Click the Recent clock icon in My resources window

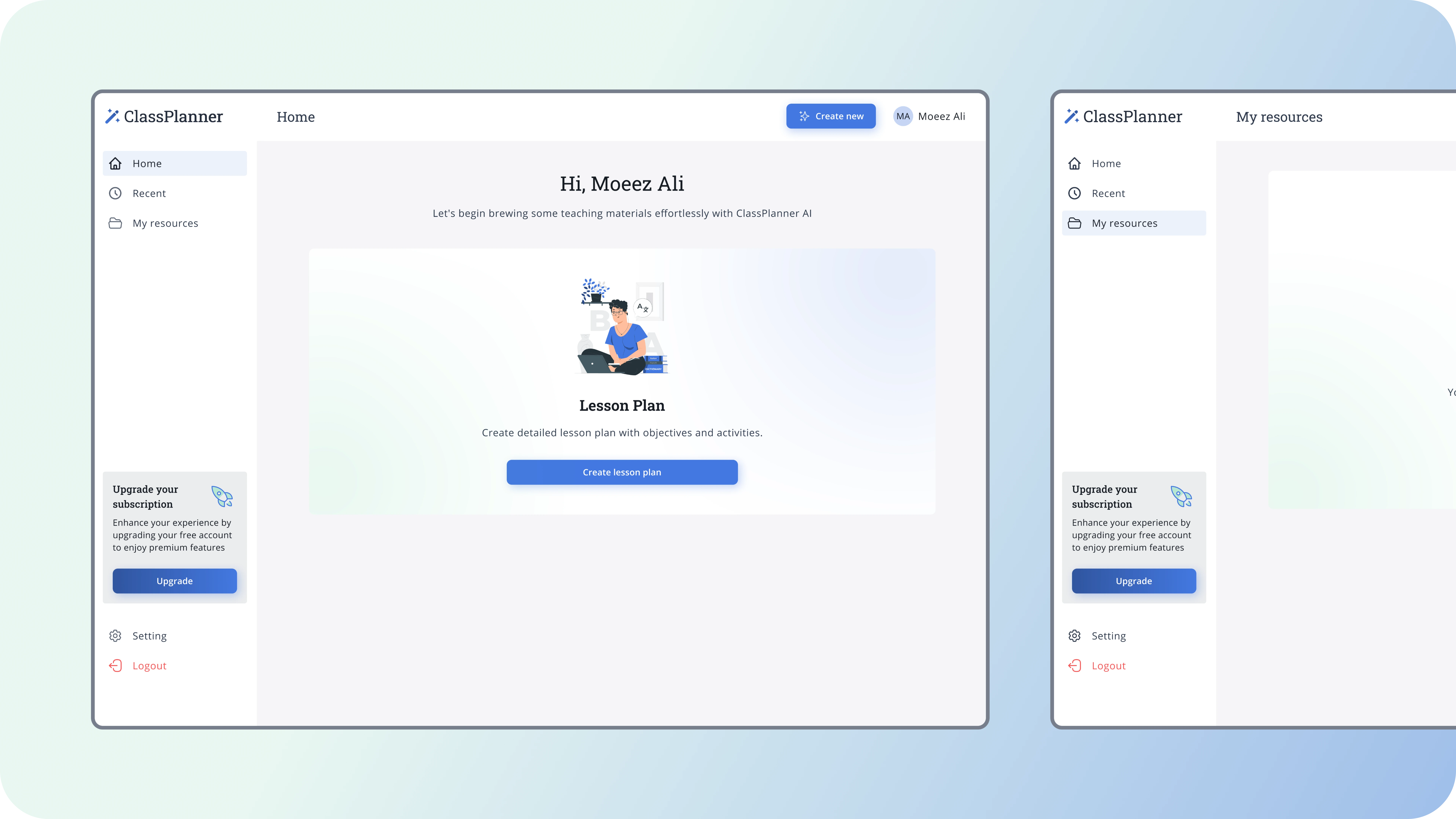tap(1075, 193)
